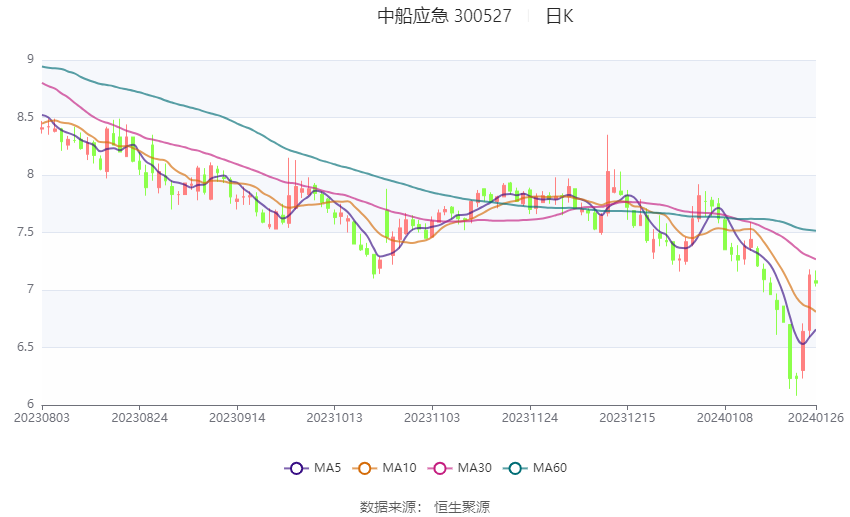850x517 pixels.
Task: Toggle the MA60 legend series
Action: [535, 468]
